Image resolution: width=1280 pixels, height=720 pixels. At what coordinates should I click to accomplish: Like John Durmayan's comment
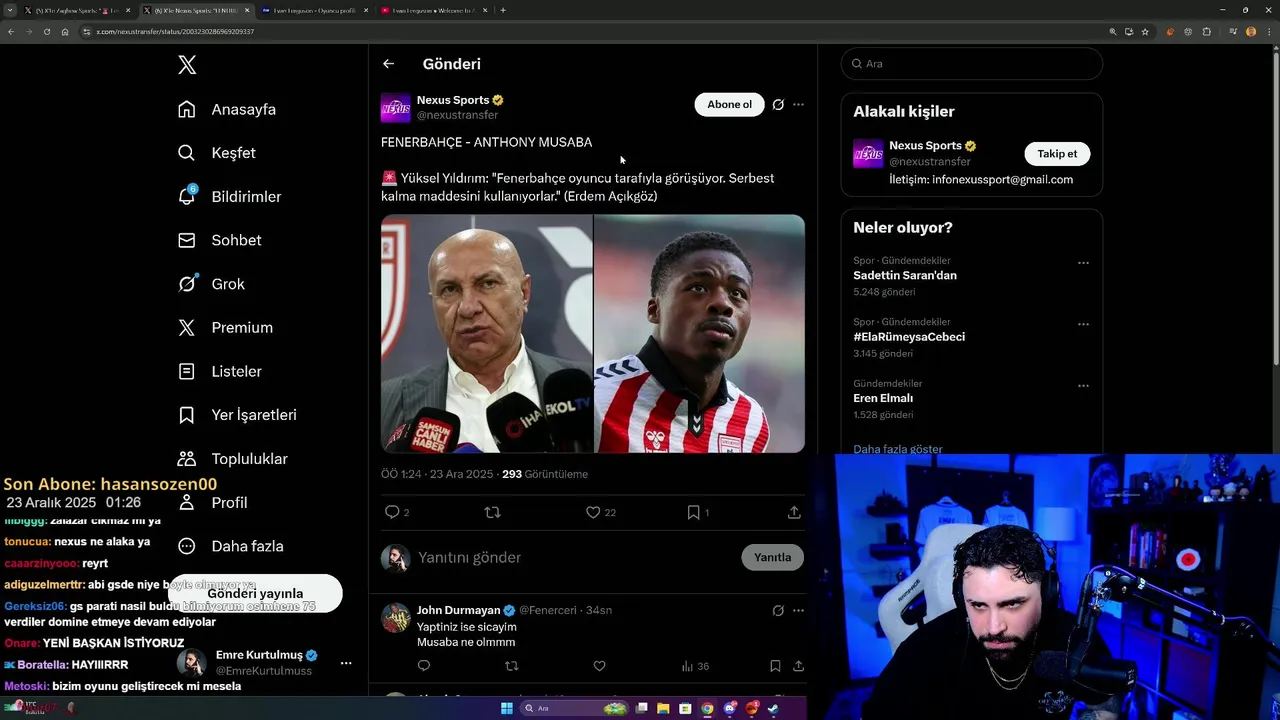coord(600,666)
